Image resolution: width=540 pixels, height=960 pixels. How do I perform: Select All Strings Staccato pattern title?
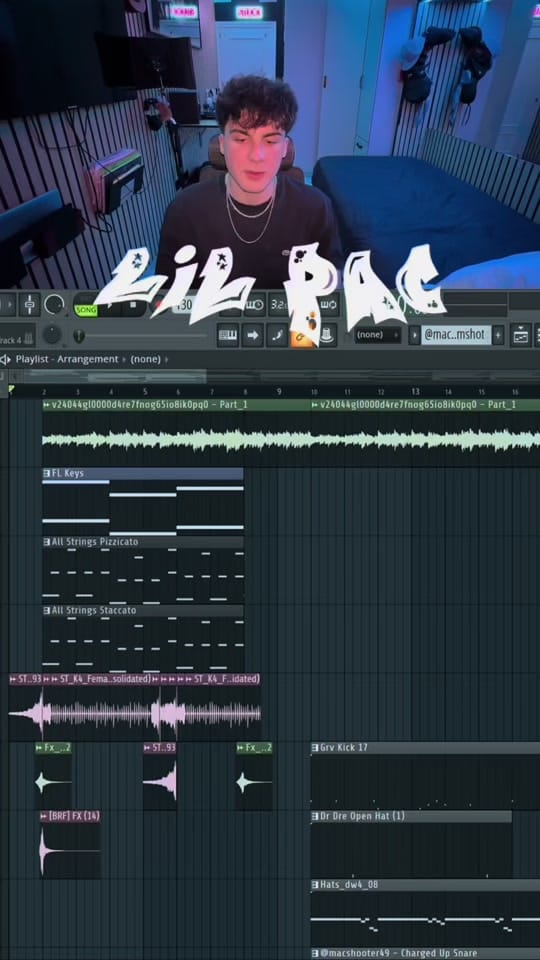point(94,610)
